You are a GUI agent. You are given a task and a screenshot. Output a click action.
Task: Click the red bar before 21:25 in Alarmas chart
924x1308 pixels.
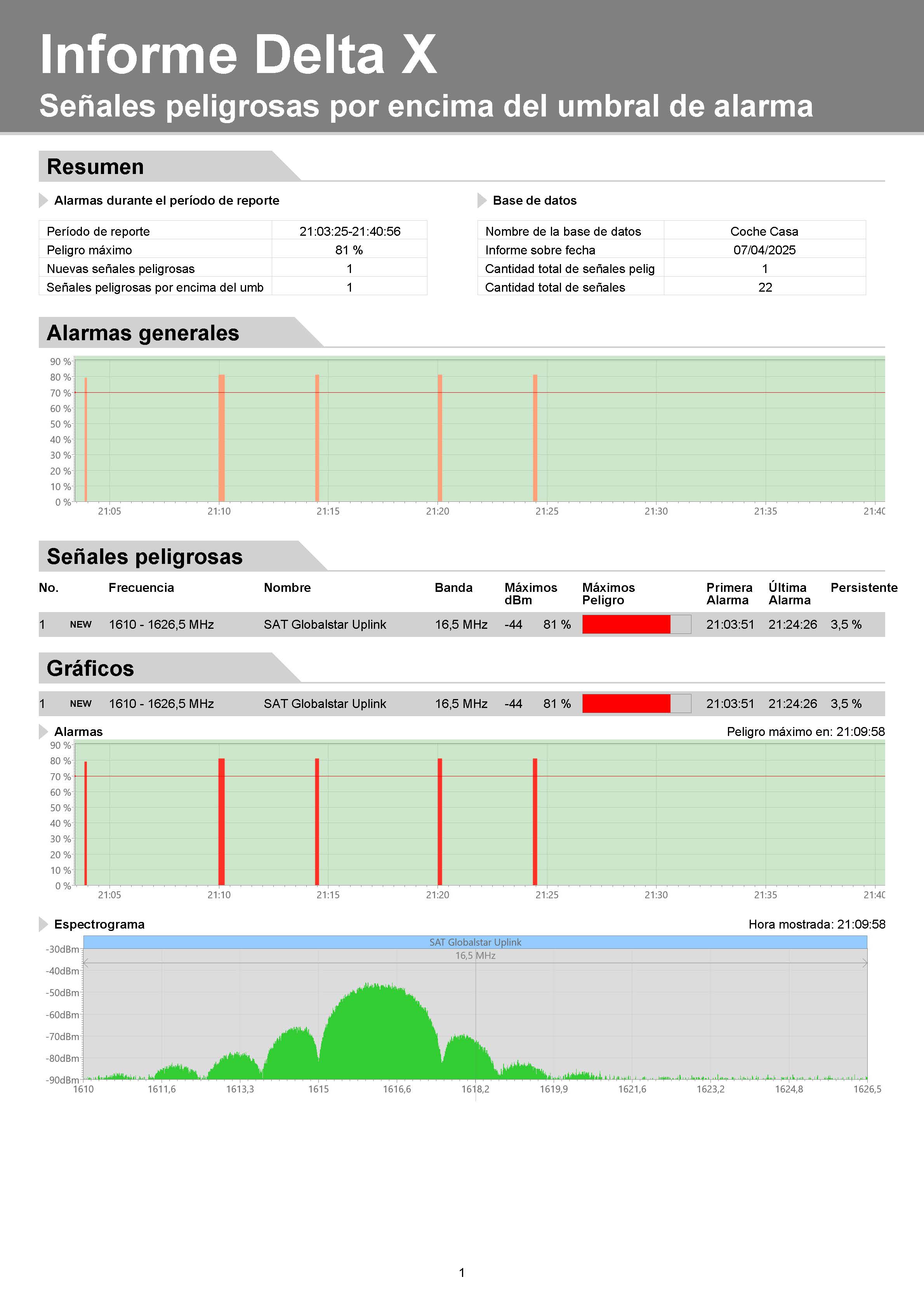tap(535, 821)
